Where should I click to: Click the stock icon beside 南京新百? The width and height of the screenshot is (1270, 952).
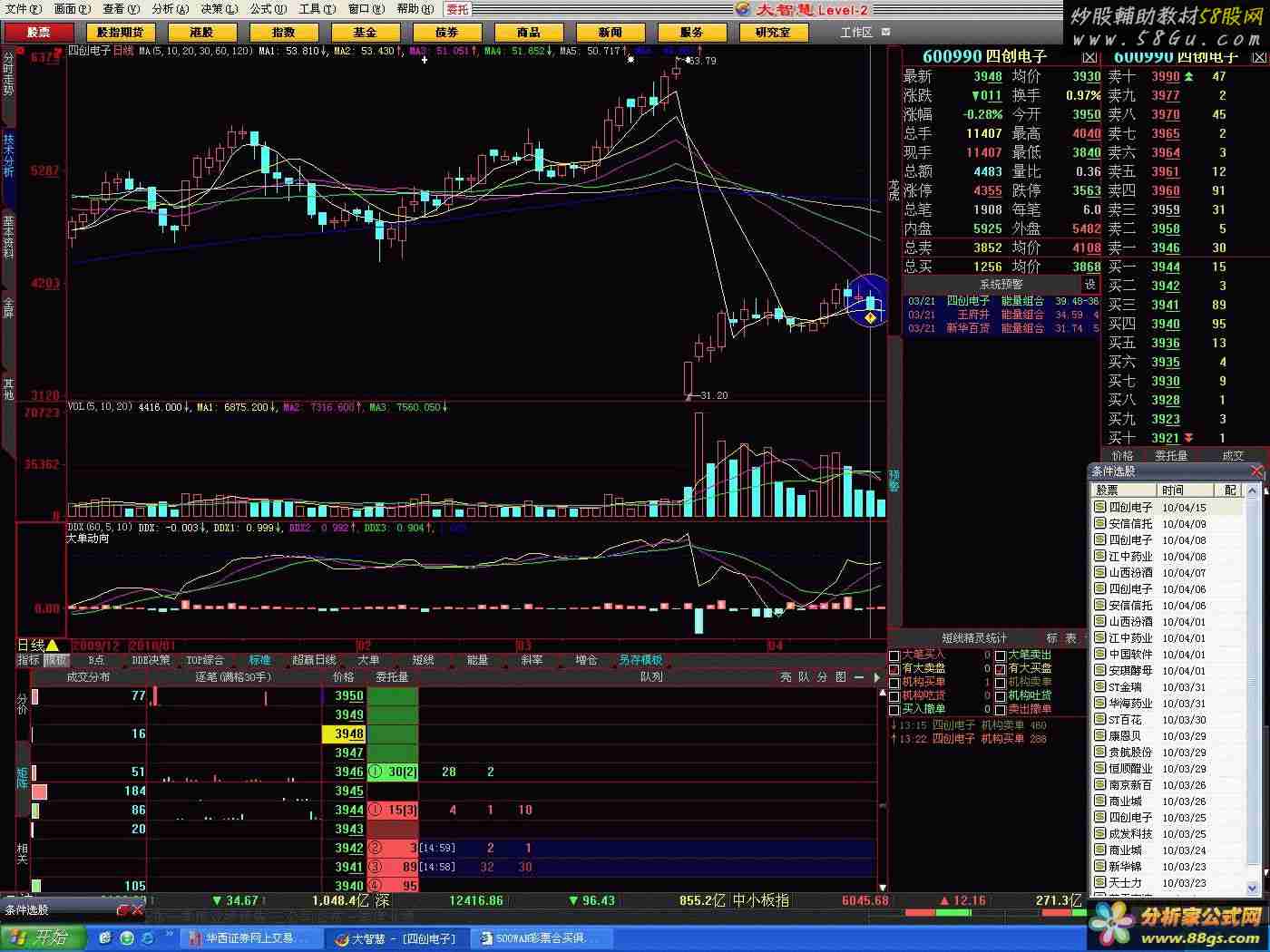(1100, 785)
